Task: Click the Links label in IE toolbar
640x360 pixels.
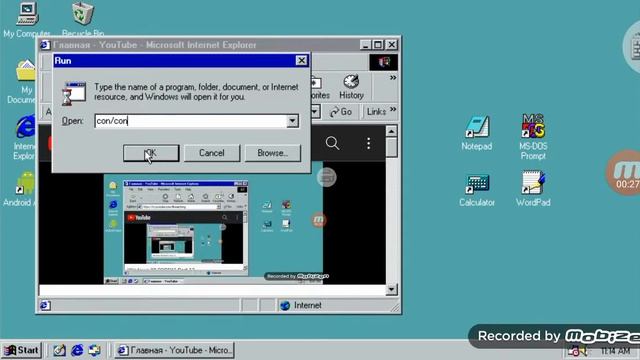Action: point(376,111)
